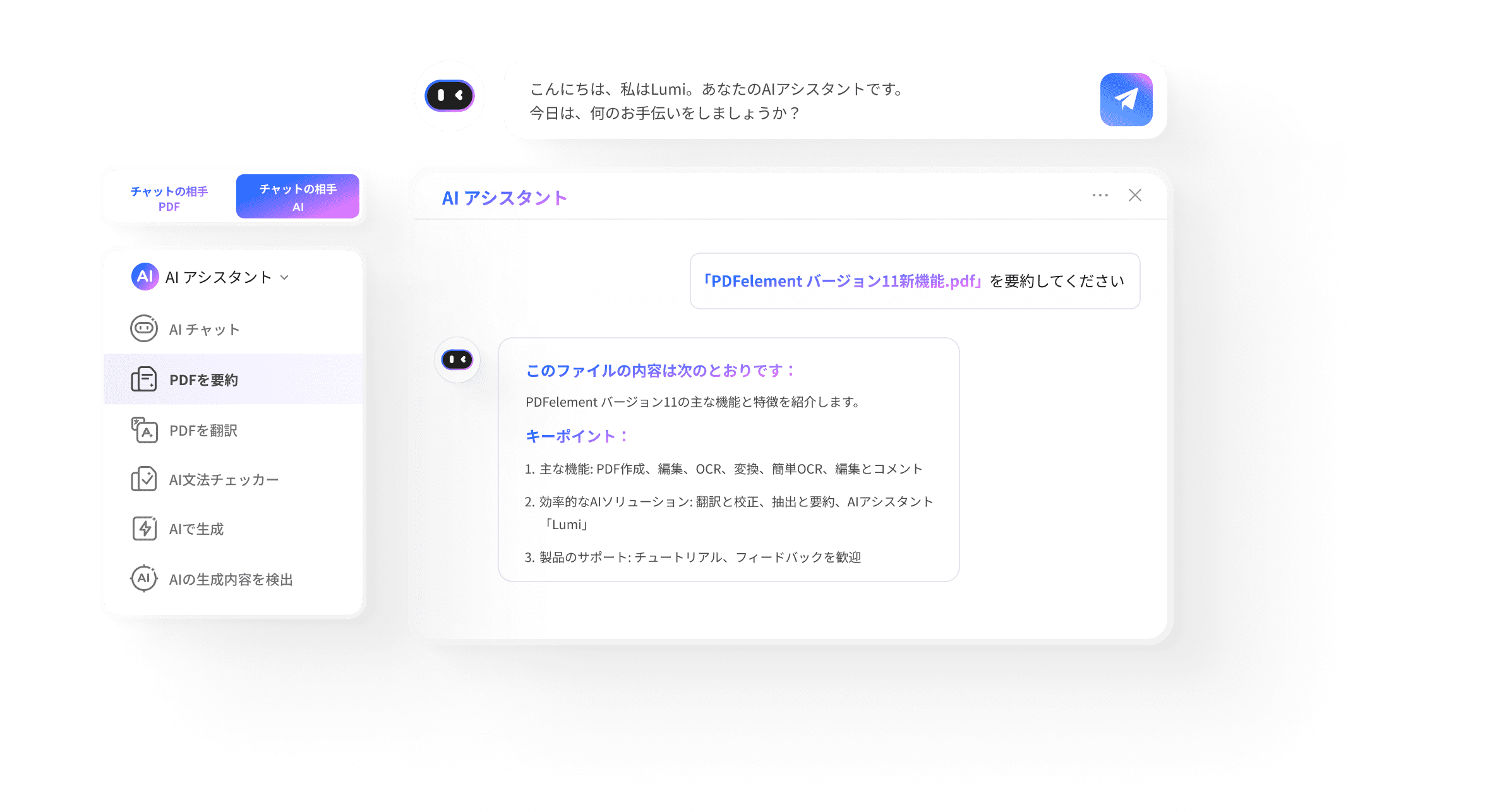1497x812 pixels.
Task: Open the three-dots more options menu
Action: [1100, 196]
